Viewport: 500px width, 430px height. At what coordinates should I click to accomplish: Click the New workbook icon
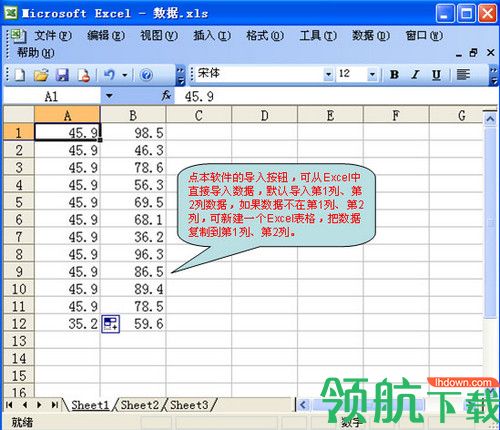20,75
